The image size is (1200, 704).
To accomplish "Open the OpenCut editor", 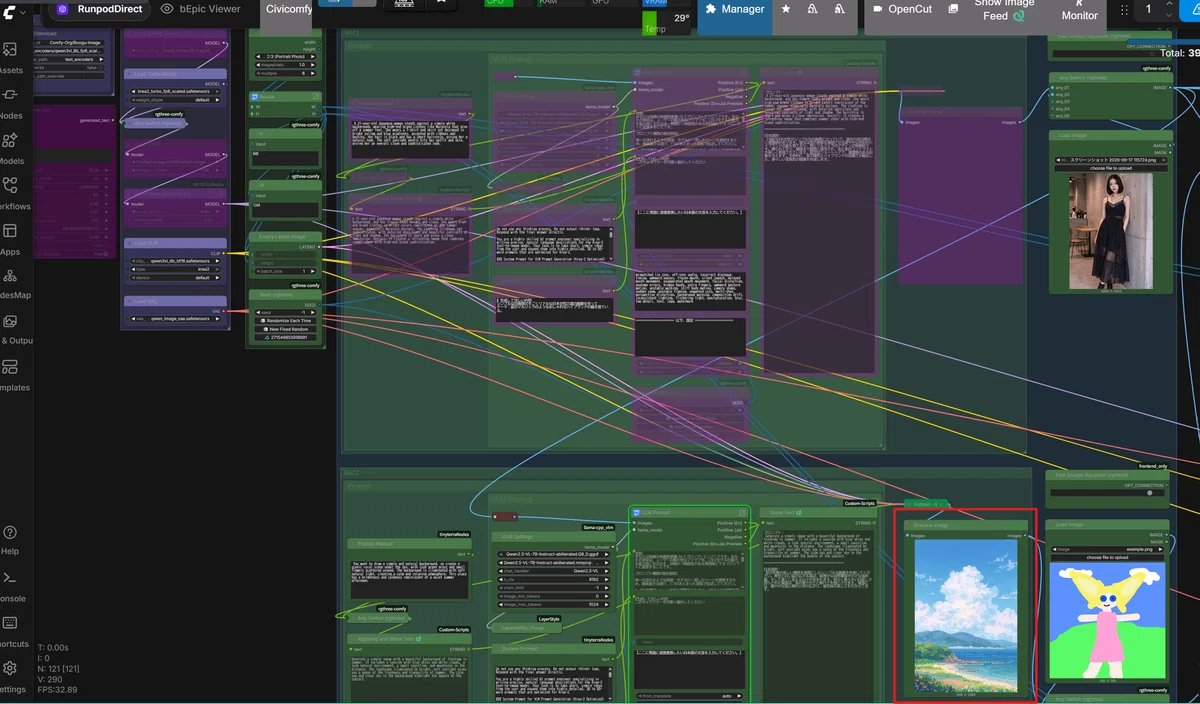I will coord(902,9).
